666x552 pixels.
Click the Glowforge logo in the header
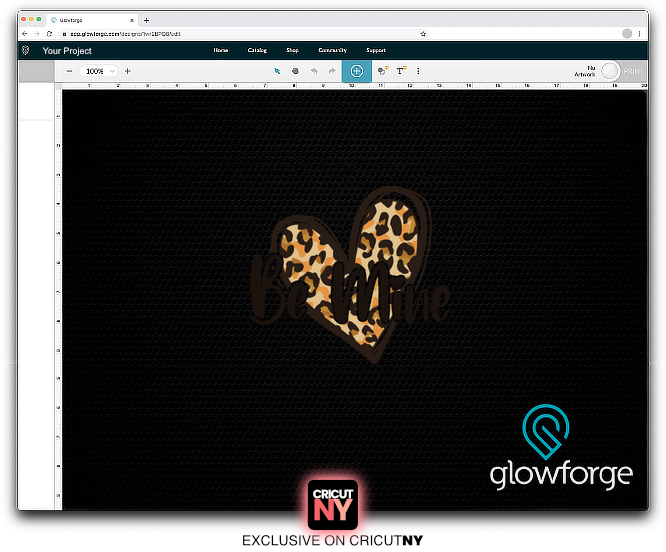pos(25,51)
